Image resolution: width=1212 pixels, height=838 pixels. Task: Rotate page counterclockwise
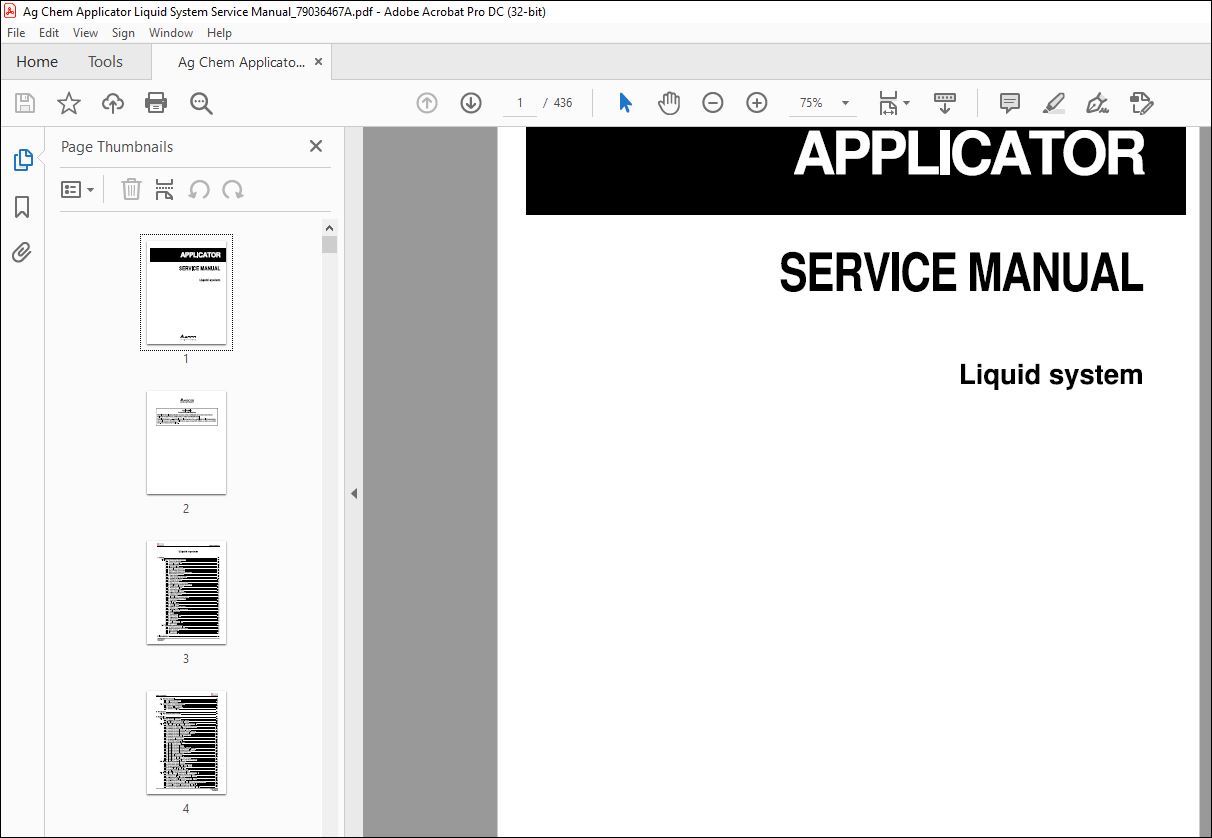[x=199, y=190]
